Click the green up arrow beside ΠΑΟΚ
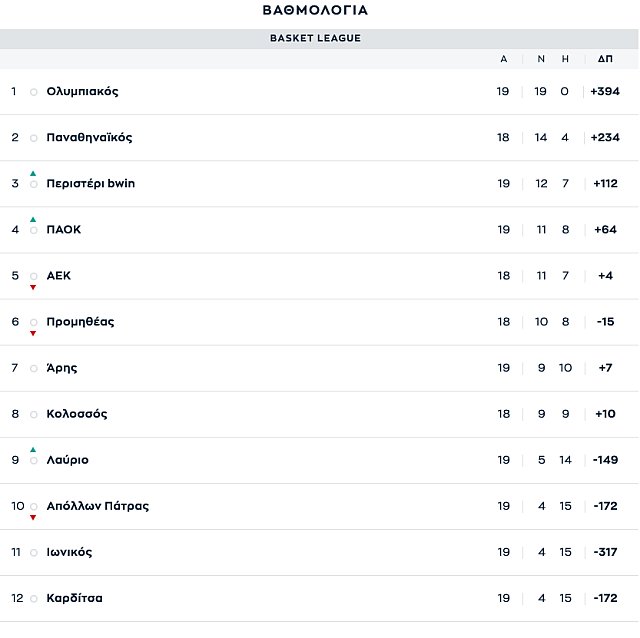 coord(33,219)
